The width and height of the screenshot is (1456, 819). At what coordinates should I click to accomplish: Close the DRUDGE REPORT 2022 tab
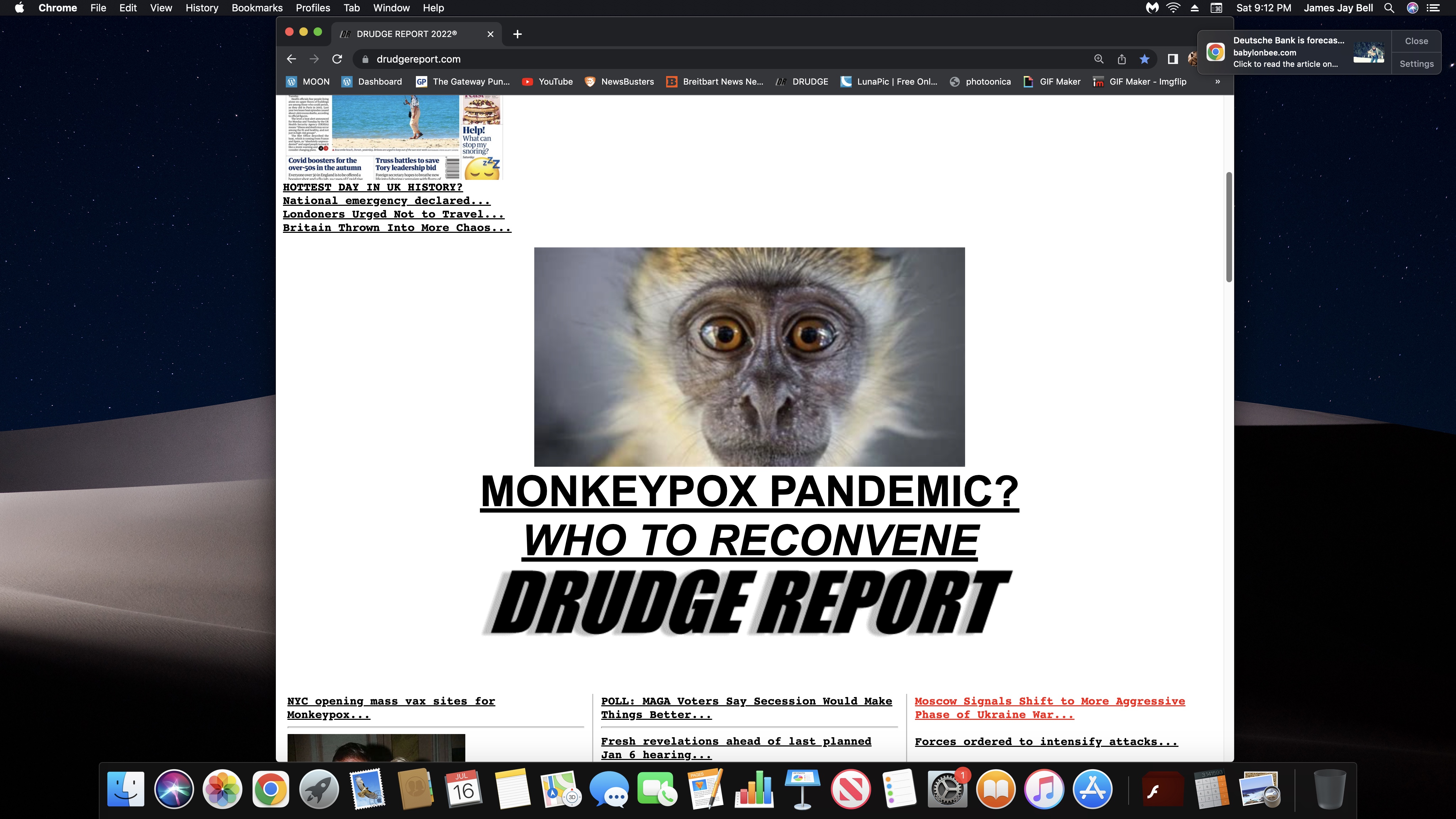(x=491, y=34)
